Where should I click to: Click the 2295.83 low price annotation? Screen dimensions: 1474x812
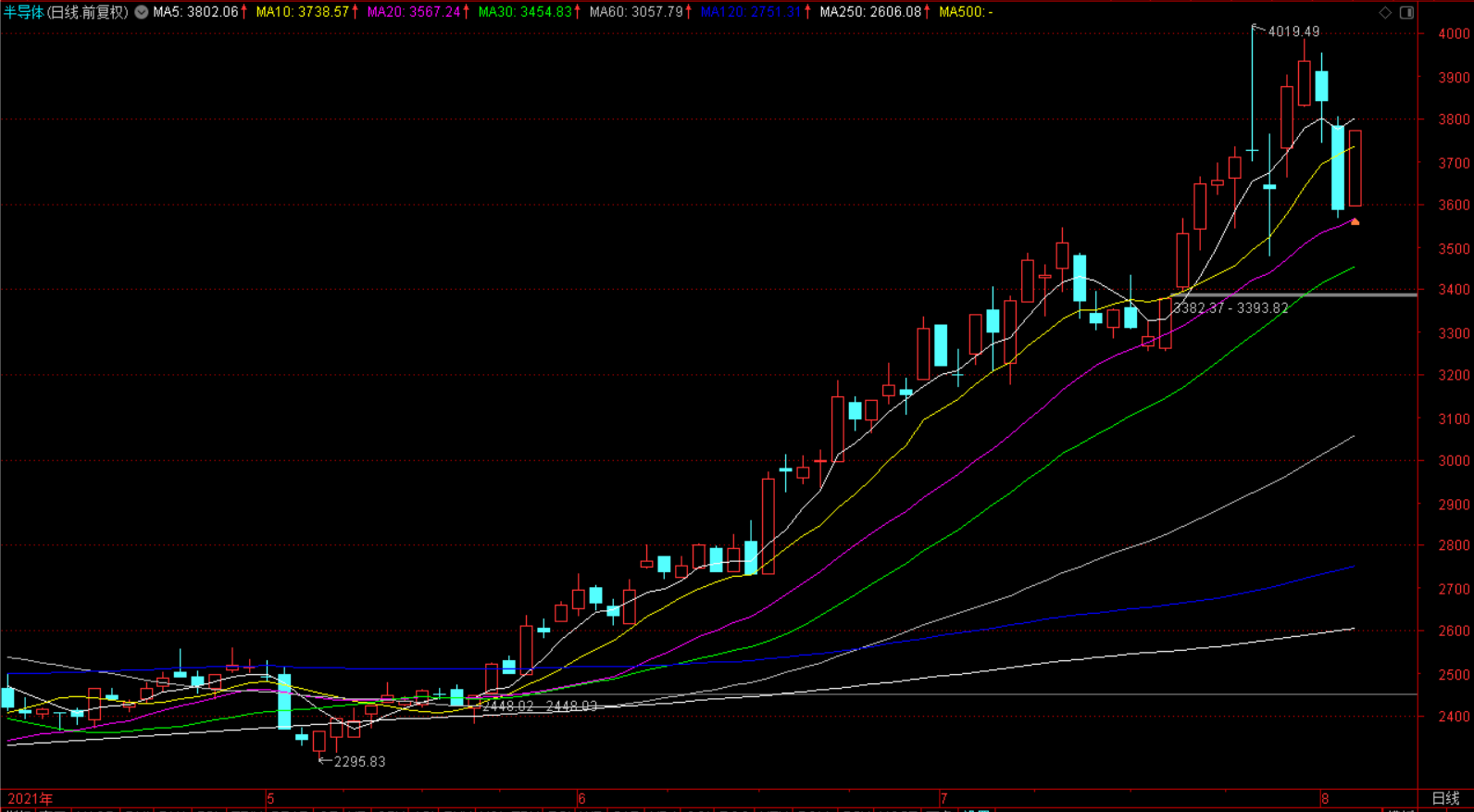(359, 761)
